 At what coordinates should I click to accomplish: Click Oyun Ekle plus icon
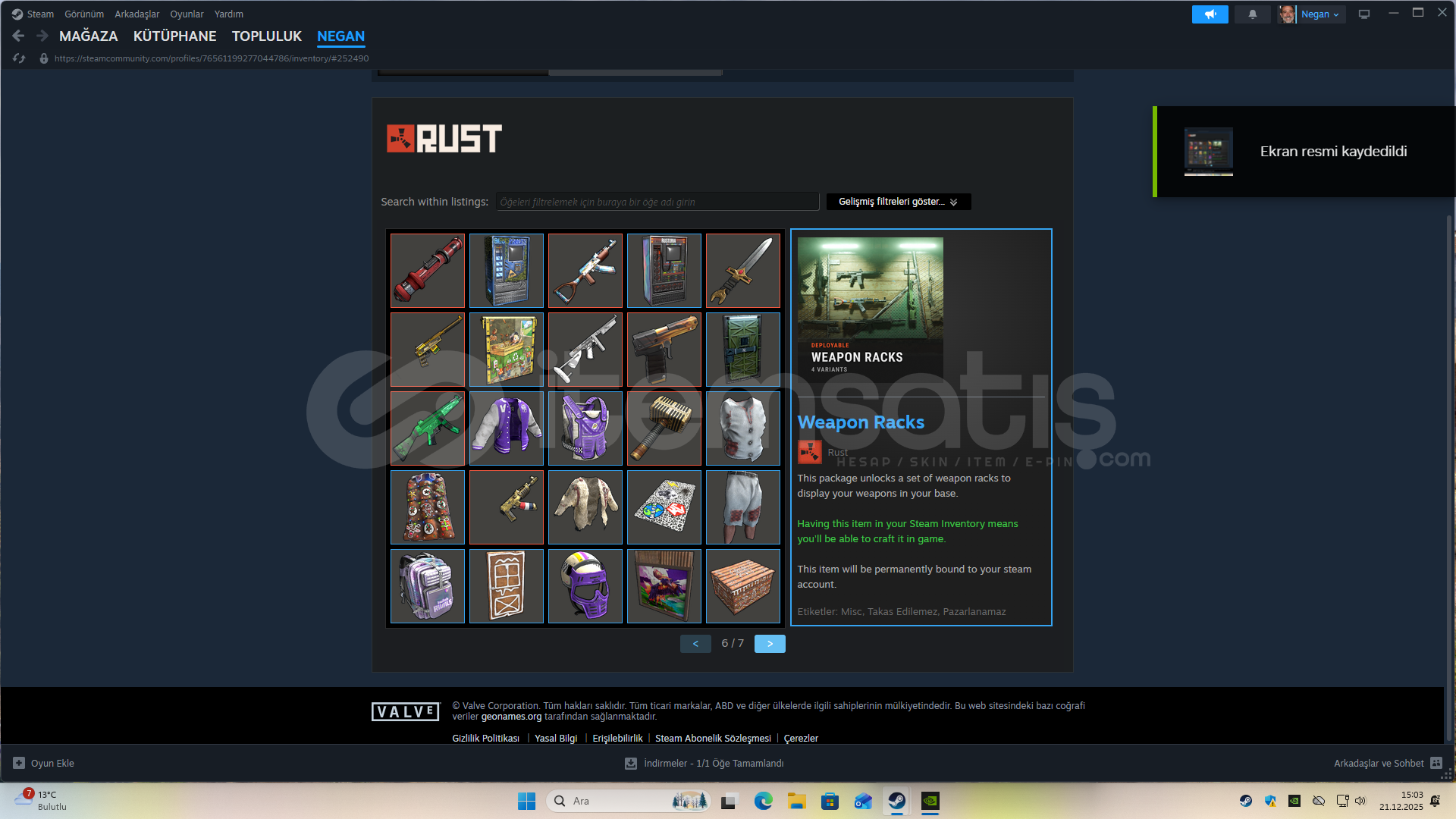click(x=19, y=764)
